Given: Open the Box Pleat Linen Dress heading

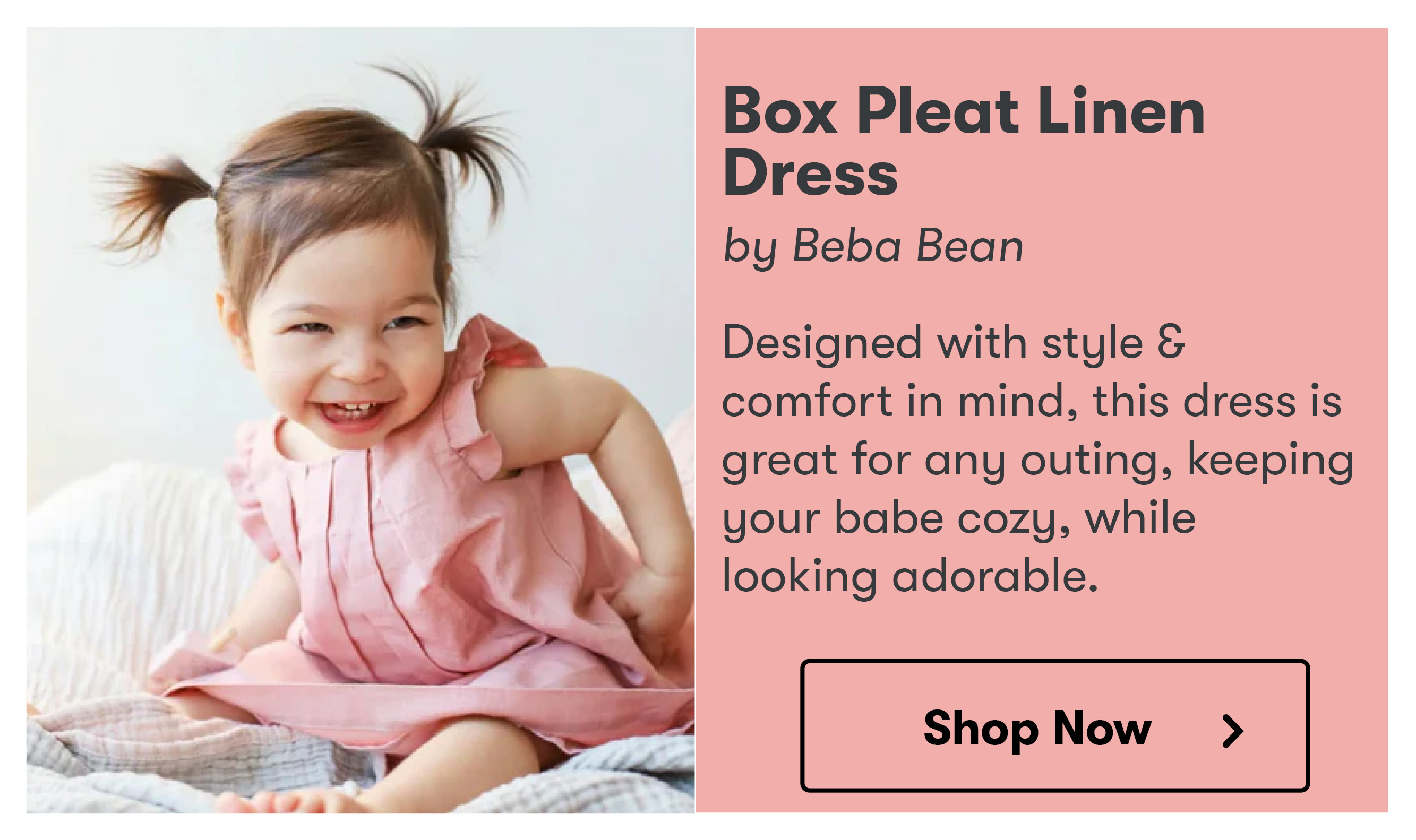Looking at the screenshot, I should 964,141.
